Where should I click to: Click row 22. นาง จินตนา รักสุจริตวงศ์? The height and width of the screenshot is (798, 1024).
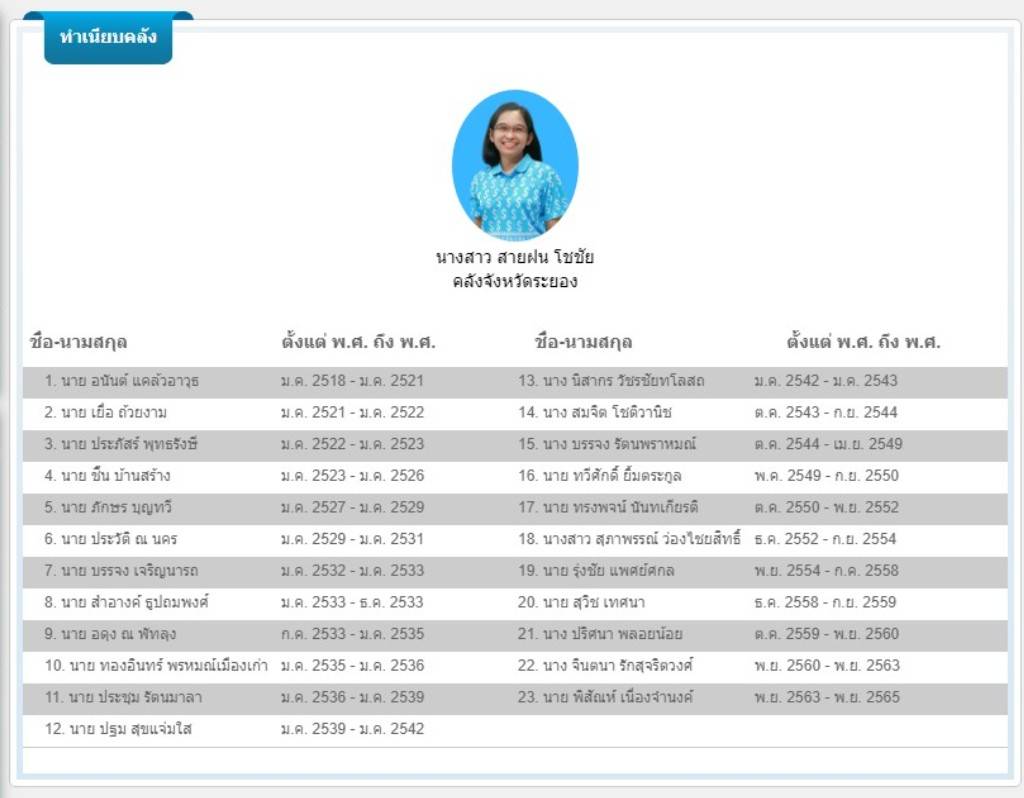pyautogui.click(x=605, y=665)
